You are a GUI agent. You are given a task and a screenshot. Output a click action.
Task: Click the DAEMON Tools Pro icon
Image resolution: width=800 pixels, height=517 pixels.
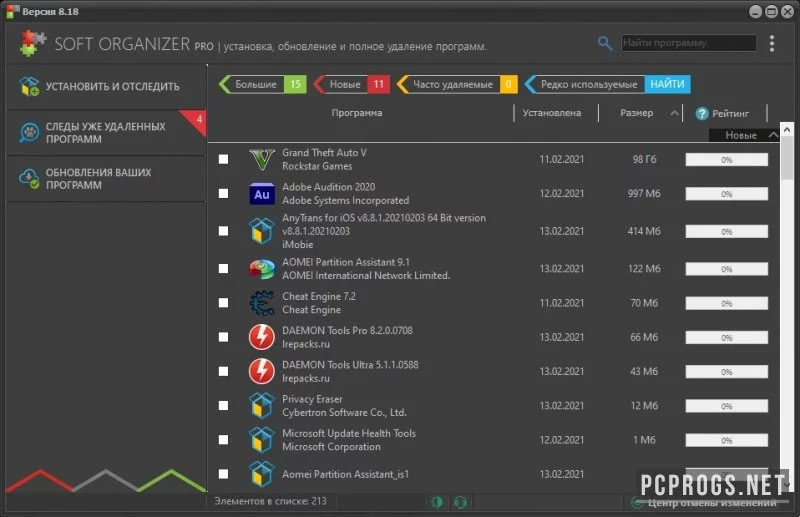[x=262, y=337]
